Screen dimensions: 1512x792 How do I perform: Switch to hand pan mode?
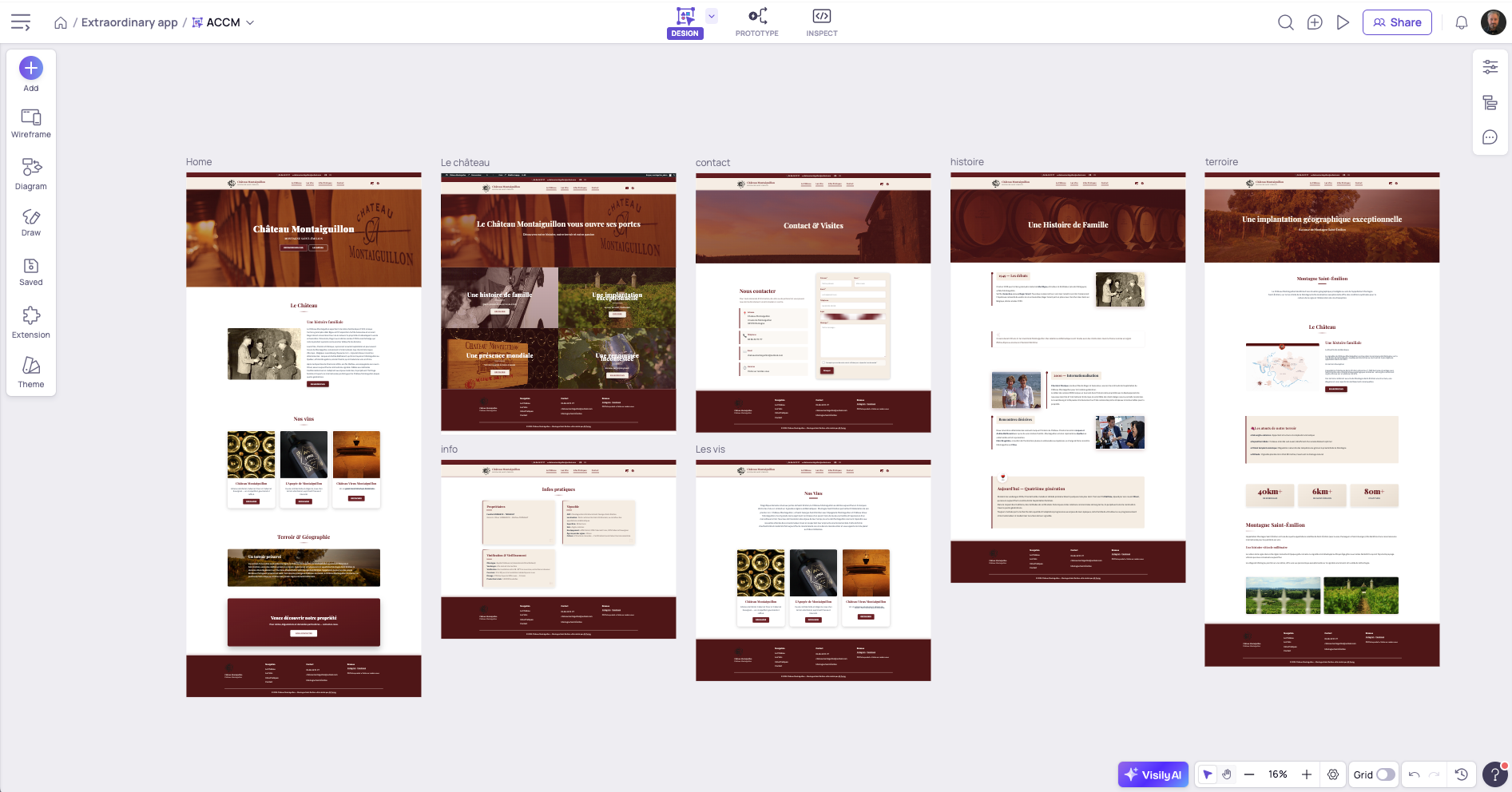tap(1227, 774)
